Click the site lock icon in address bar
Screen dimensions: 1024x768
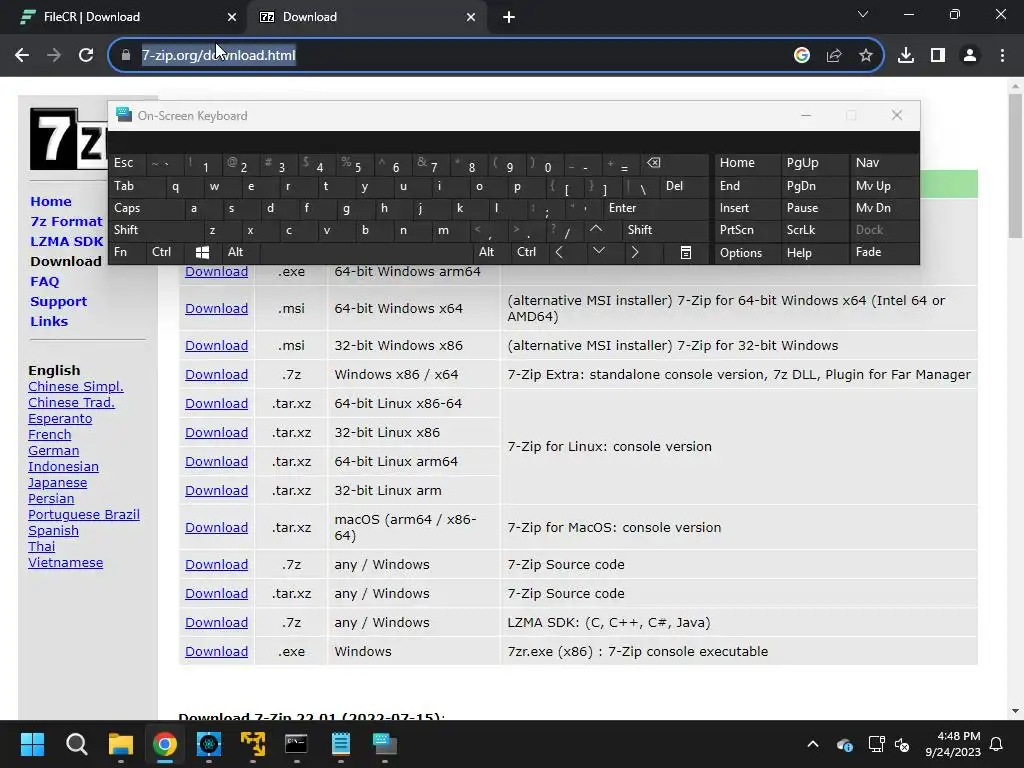(126, 56)
